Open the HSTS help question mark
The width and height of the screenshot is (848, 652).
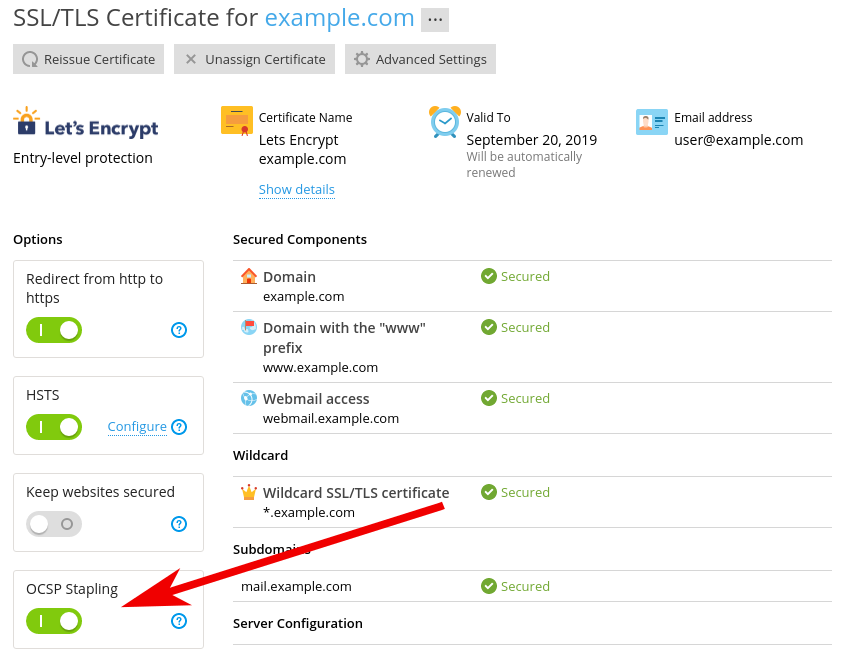pyautogui.click(x=179, y=427)
